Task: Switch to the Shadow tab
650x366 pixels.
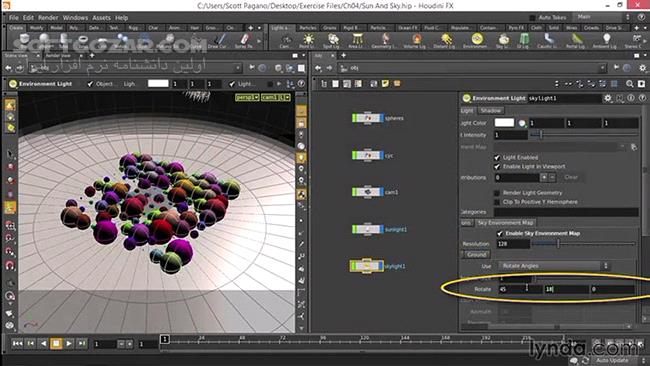Action: click(491, 111)
